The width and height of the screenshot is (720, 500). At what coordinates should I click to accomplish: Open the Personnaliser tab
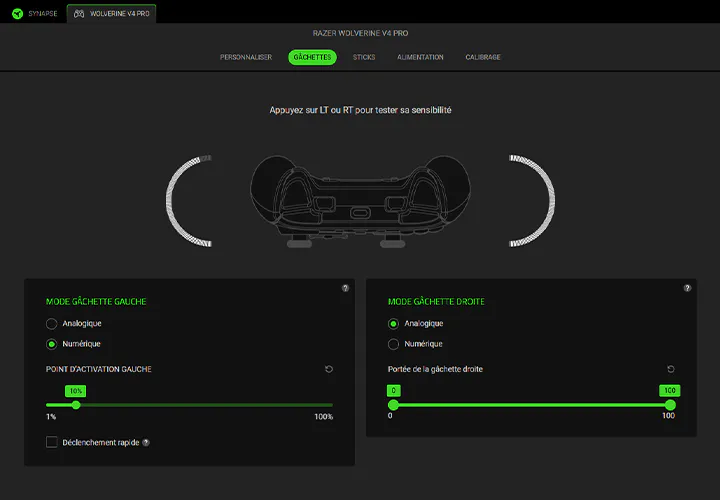(246, 57)
